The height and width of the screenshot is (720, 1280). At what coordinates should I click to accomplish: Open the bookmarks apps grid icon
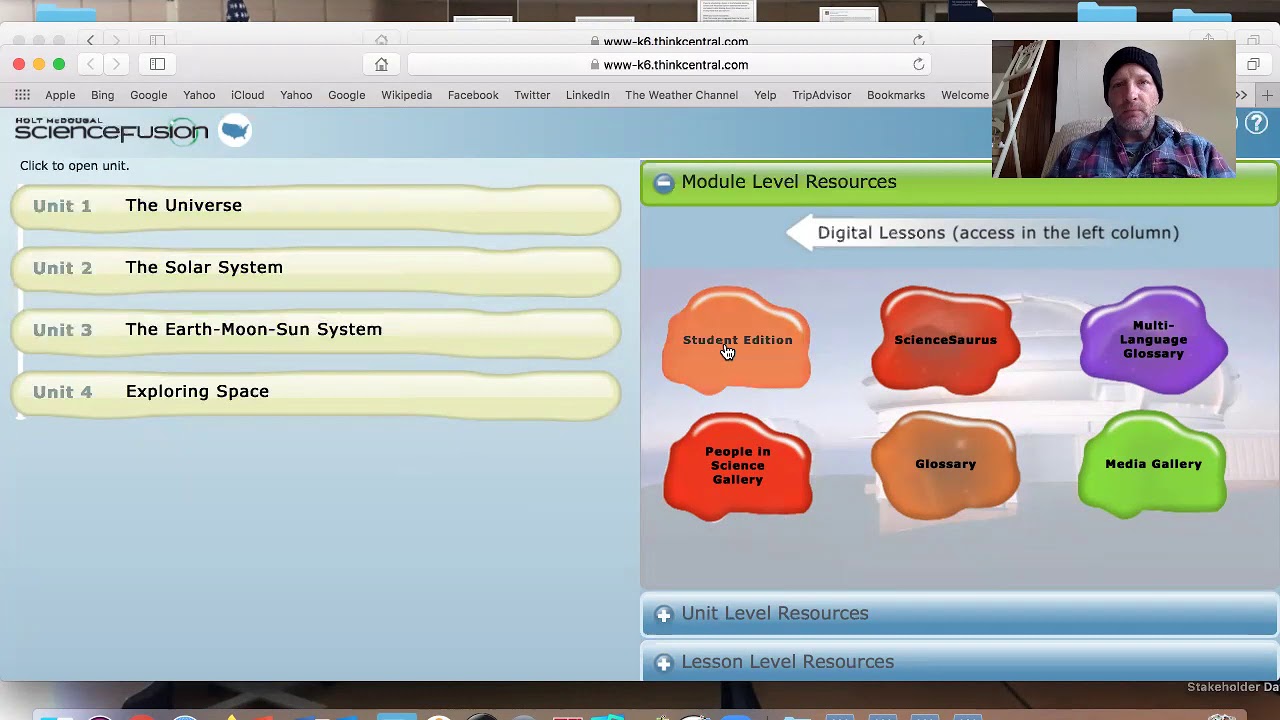point(22,95)
